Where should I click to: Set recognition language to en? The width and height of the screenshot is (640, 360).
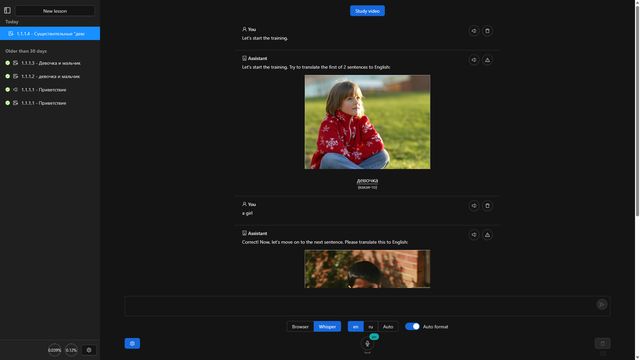pyautogui.click(x=356, y=327)
